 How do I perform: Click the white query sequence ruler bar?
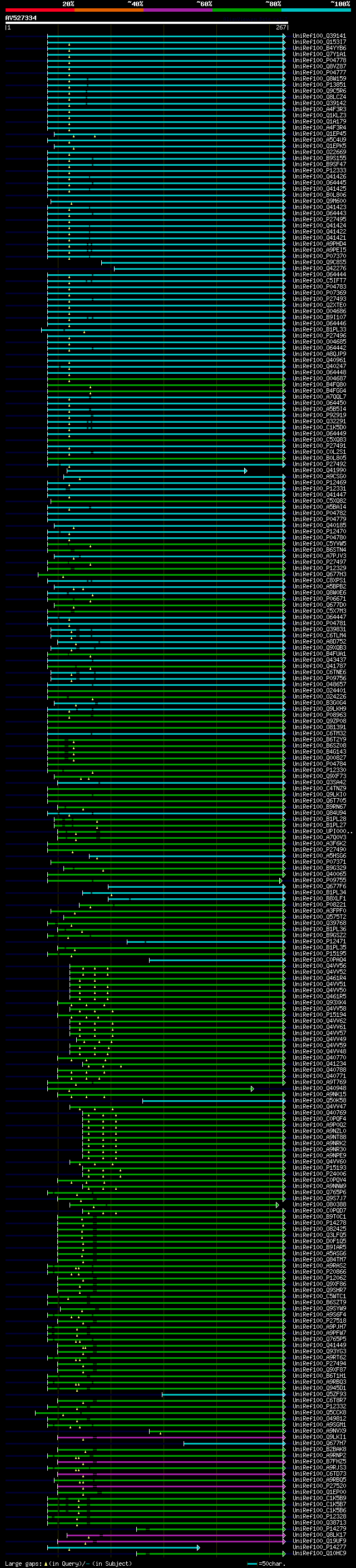pyautogui.click(x=147, y=23)
